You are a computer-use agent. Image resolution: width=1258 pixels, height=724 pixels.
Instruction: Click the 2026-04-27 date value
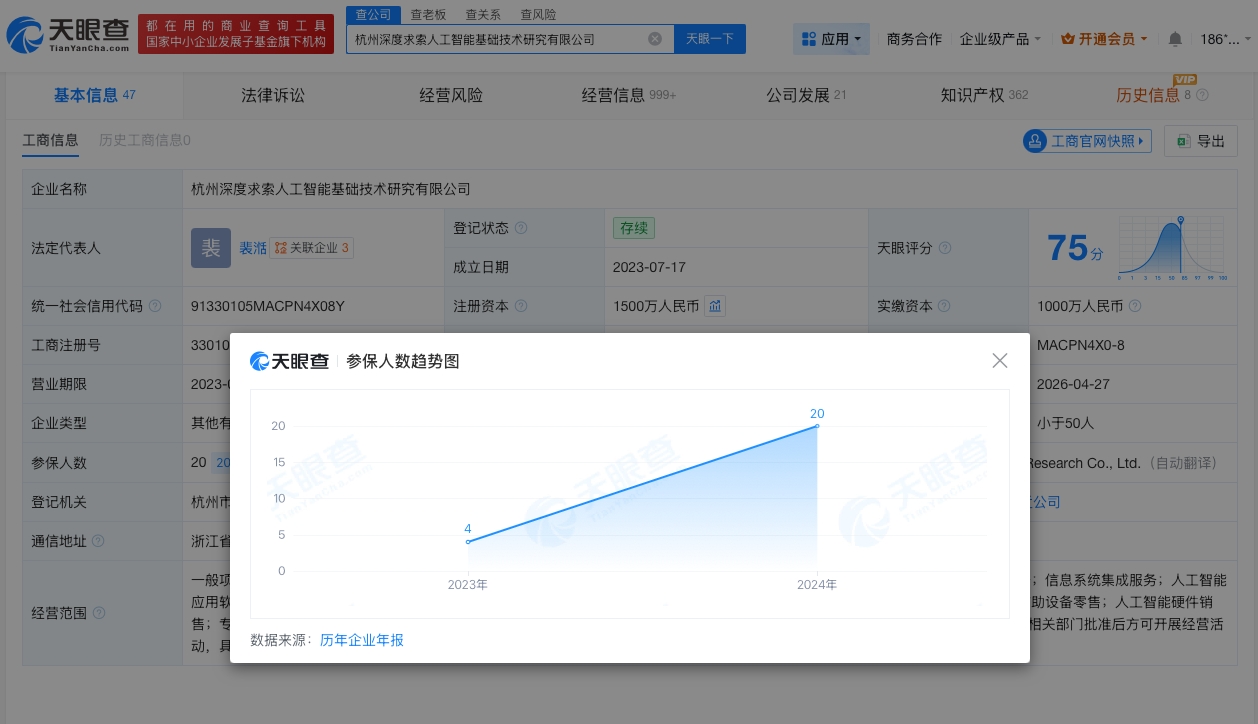(x=1073, y=384)
